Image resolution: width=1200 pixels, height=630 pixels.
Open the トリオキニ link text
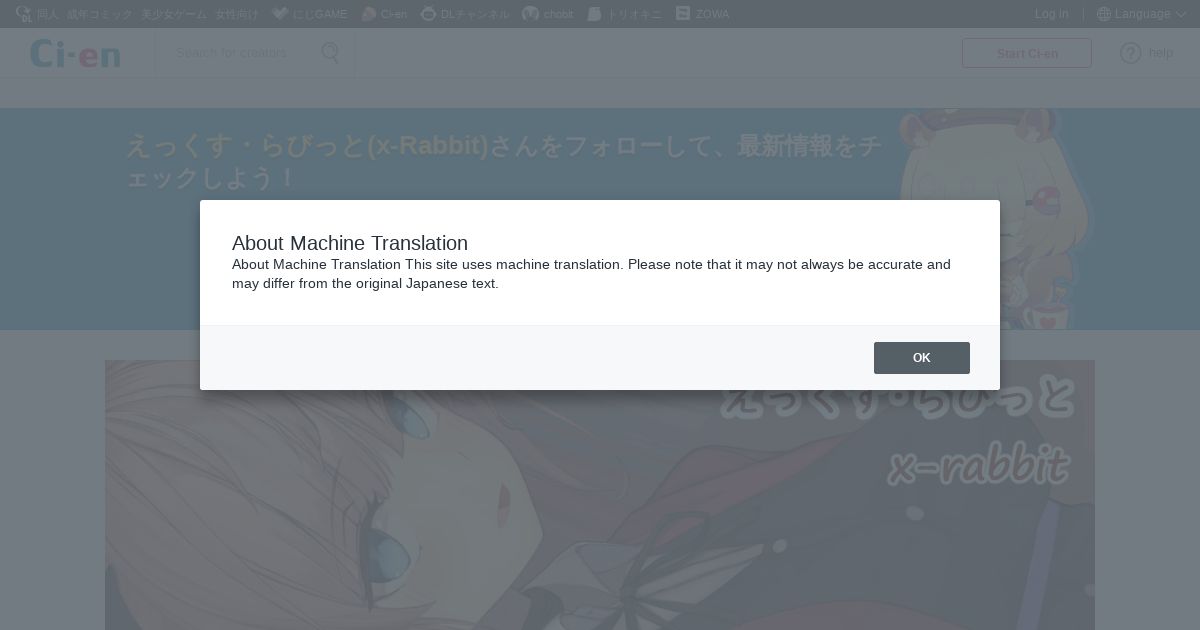(x=635, y=14)
